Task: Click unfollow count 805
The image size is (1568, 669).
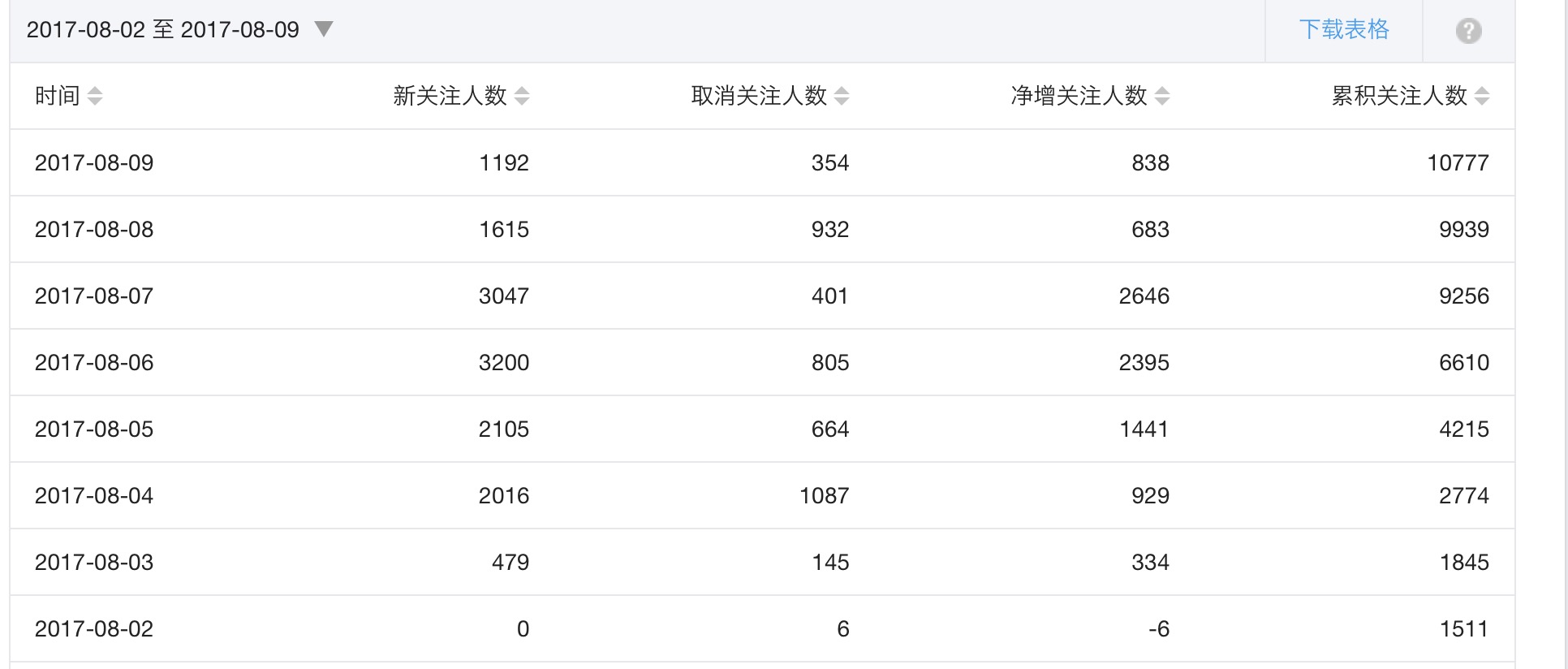Action: tap(830, 362)
